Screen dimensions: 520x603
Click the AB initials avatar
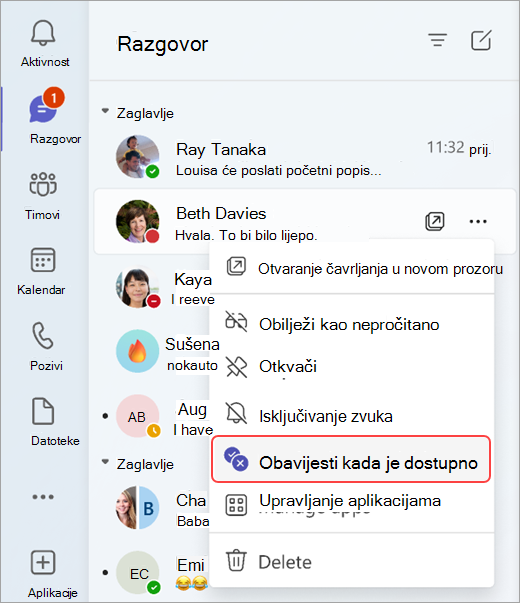pos(137,416)
